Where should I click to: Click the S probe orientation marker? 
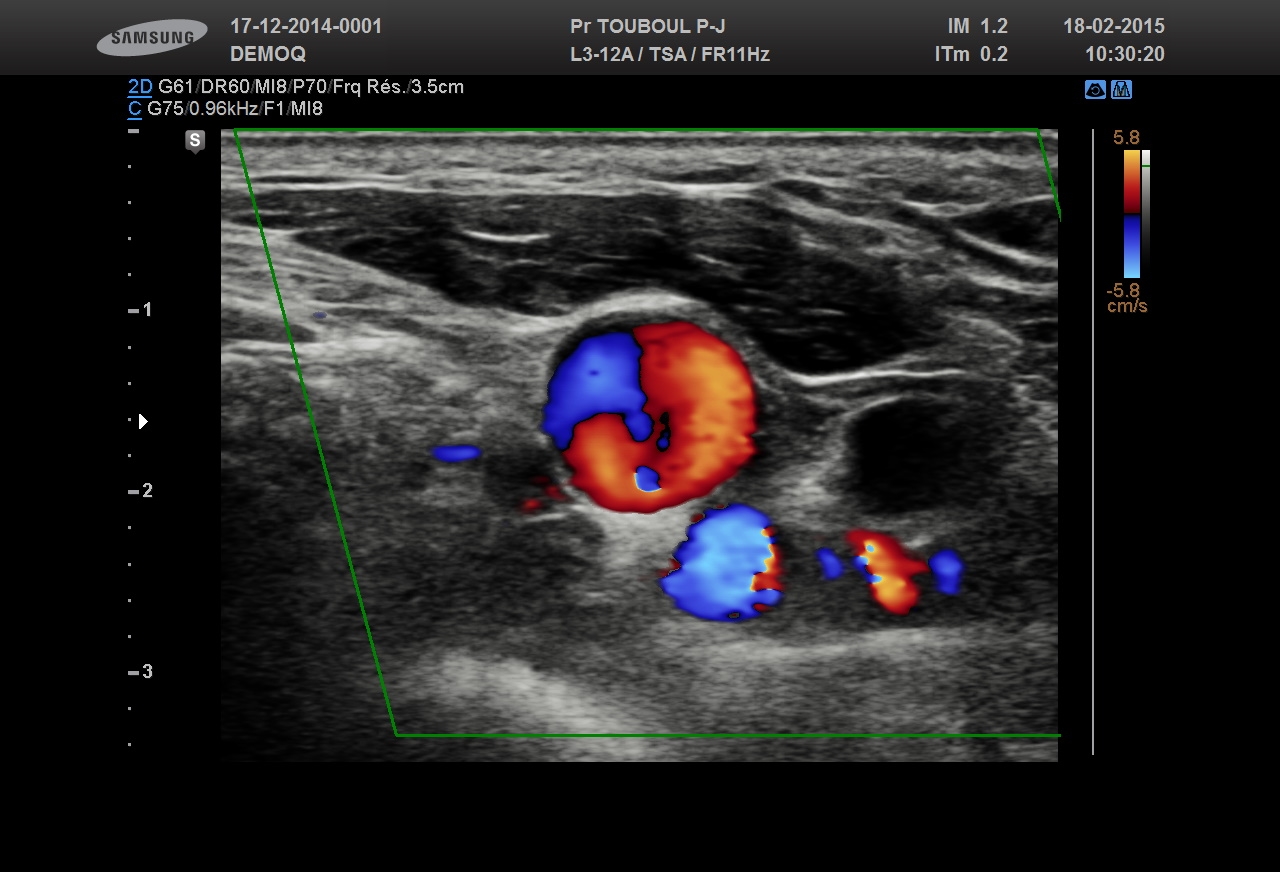click(x=195, y=140)
